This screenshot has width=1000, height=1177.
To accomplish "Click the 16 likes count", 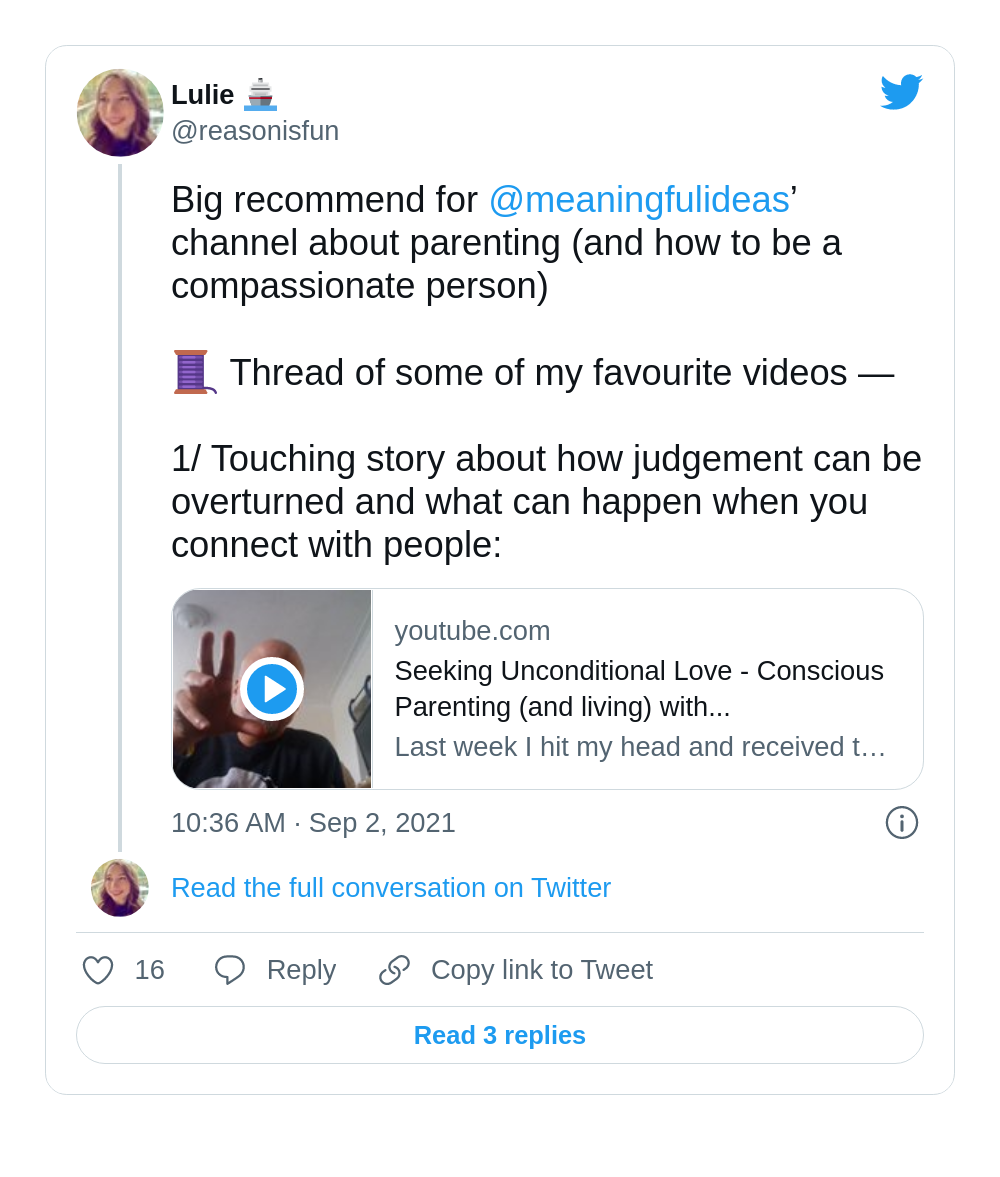I will (149, 970).
